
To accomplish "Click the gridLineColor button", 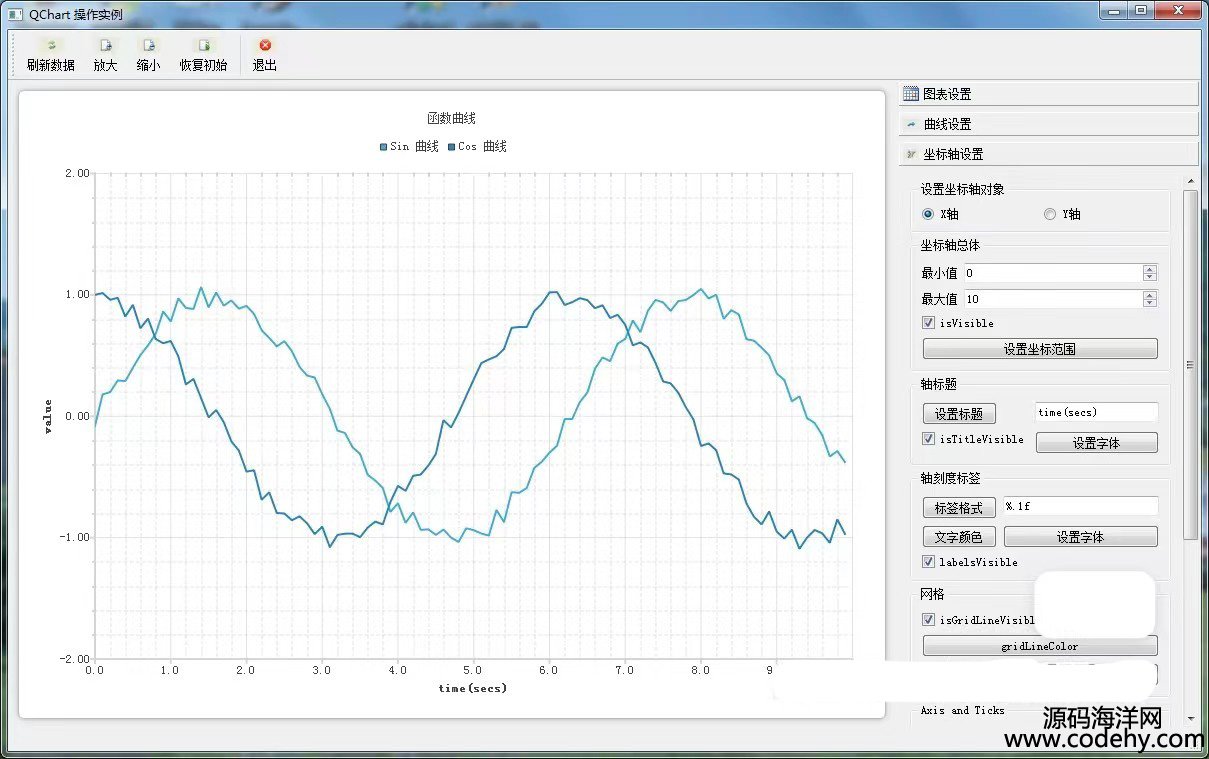I will [1040, 646].
